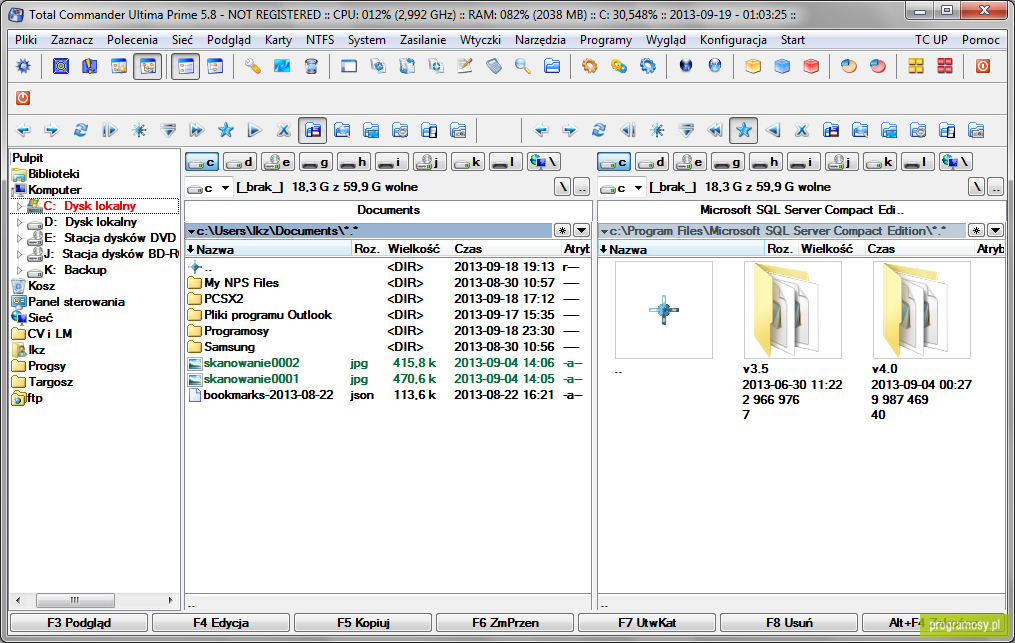Click the exclamation mark toolbar icon
This screenshot has height=643, width=1015.
point(90,66)
